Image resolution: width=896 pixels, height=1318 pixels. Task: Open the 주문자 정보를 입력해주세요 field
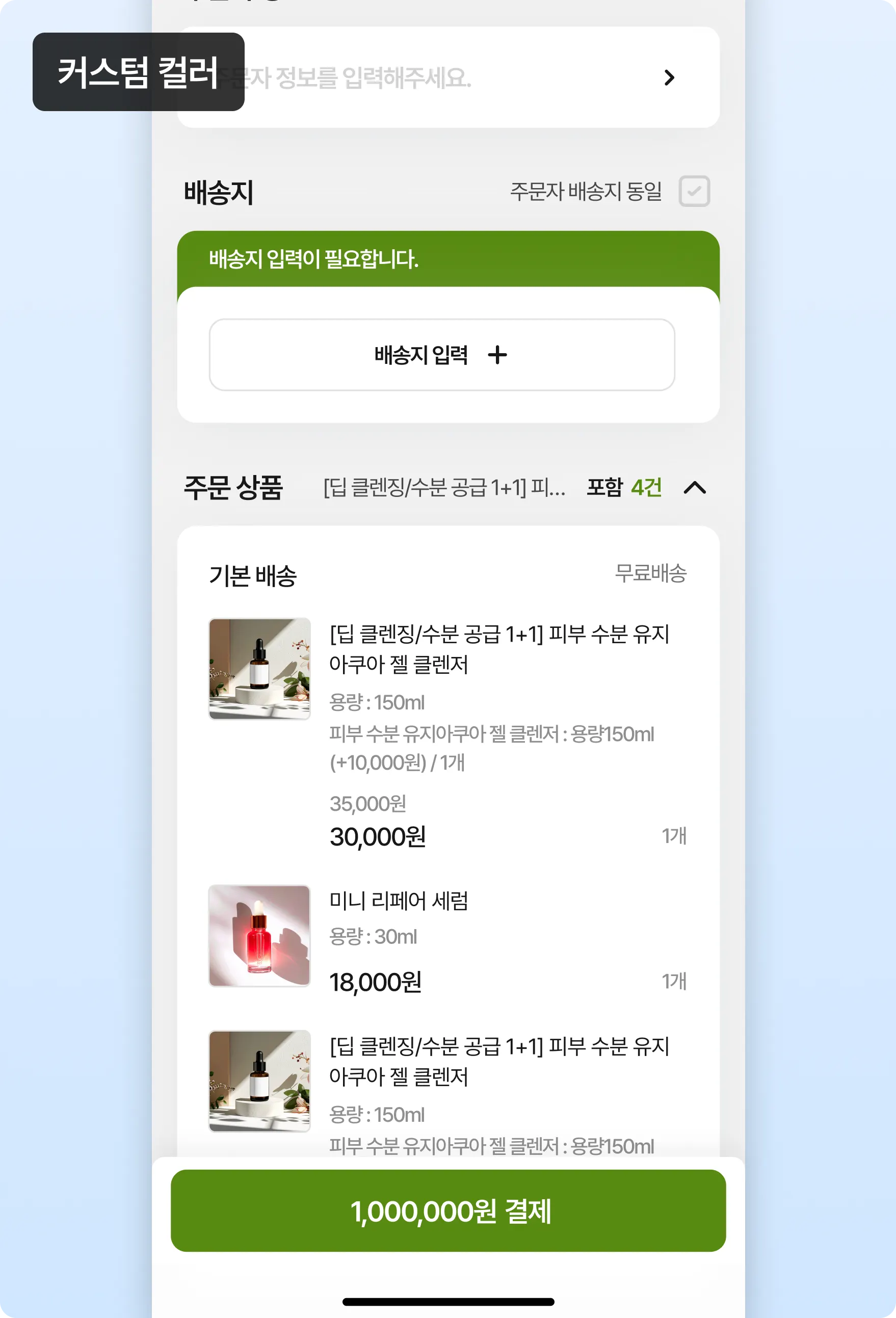click(x=448, y=77)
